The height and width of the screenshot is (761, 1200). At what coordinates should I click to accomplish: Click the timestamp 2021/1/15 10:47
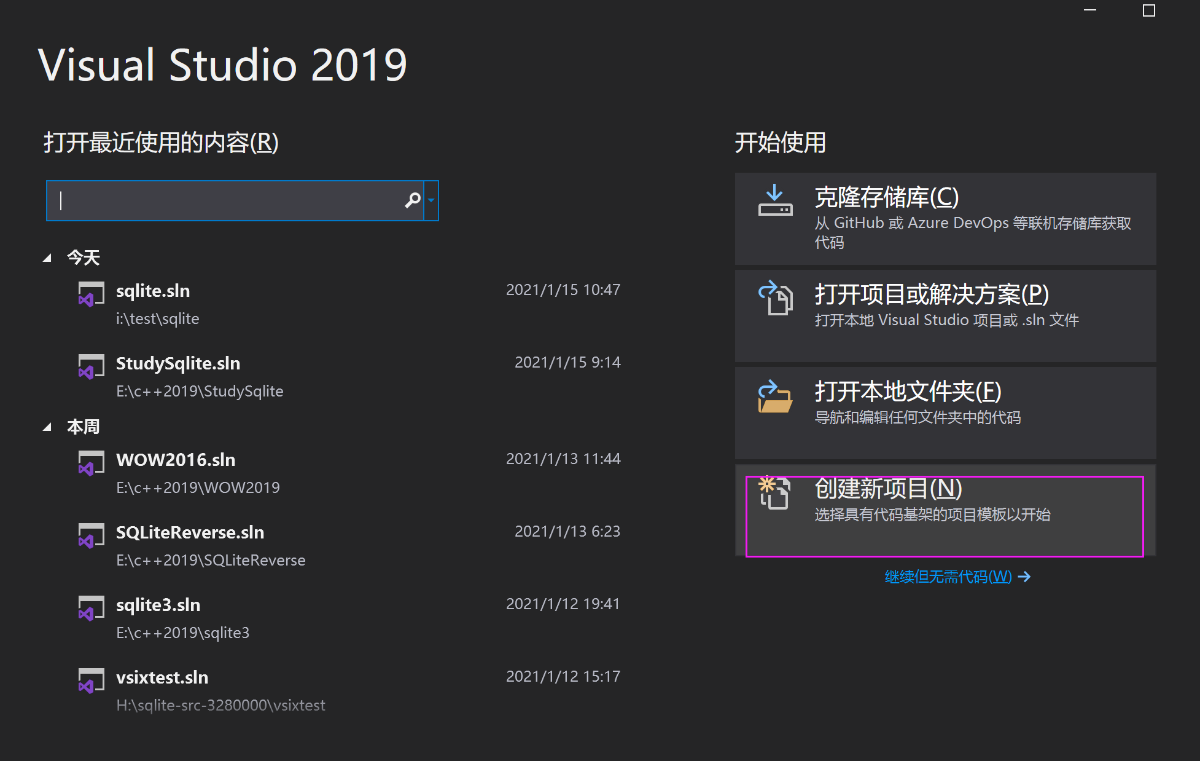[x=563, y=290]
